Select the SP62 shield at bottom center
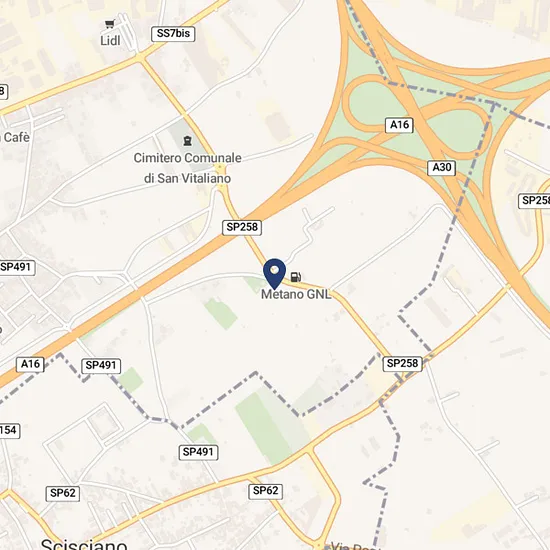Viewport: 550px width, 550px height. 266,491
